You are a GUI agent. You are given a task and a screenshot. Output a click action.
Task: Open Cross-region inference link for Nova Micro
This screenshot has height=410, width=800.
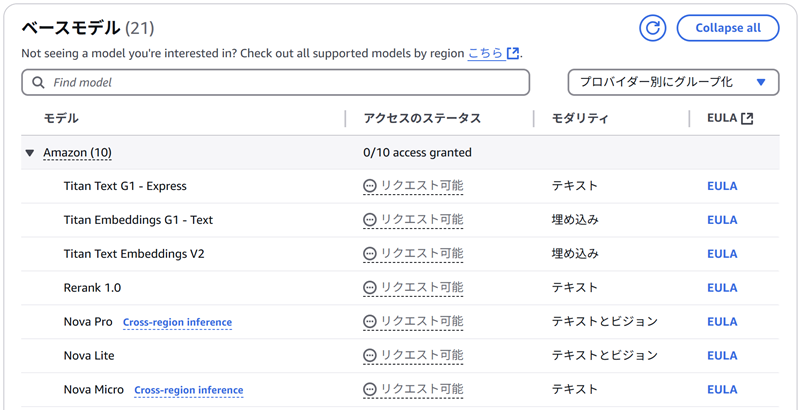click(x=188, y=390)
